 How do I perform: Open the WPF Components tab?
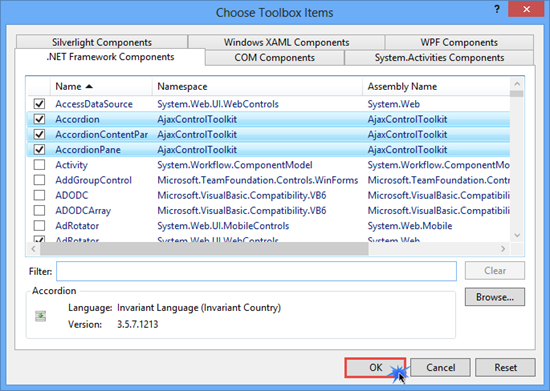pos(459,42)
